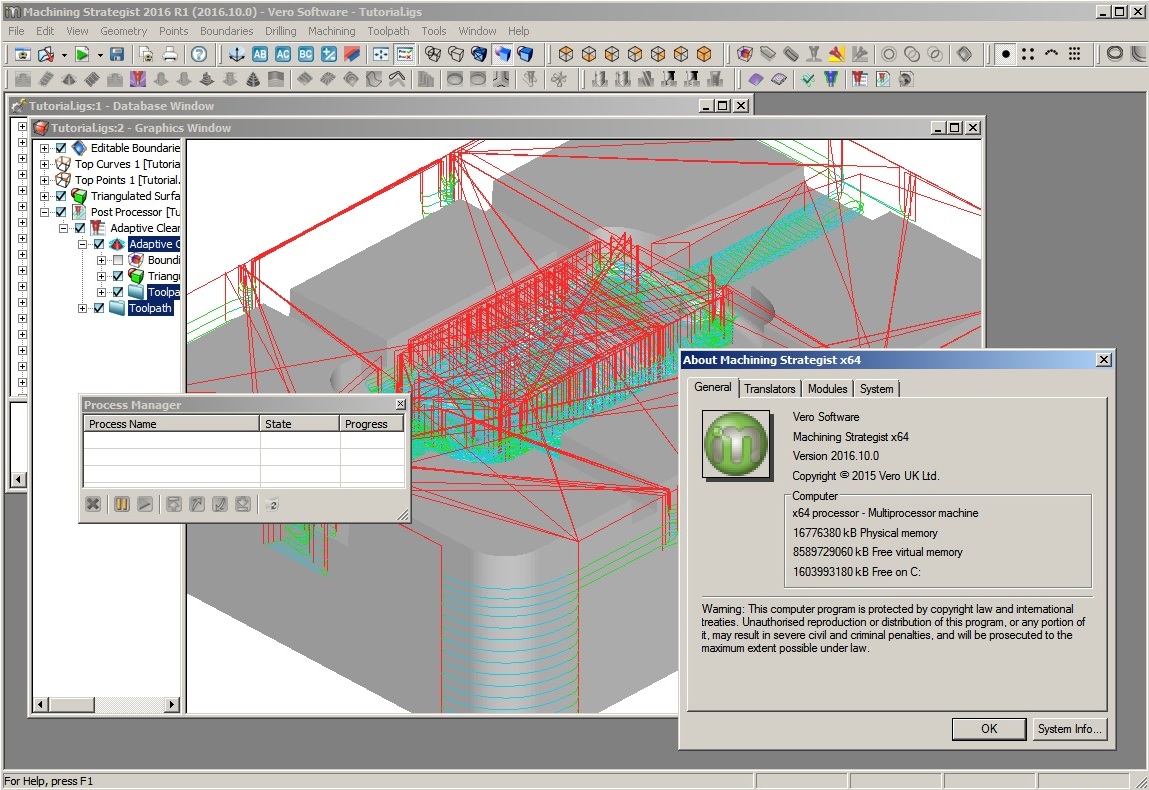Click the zoom-to-fit arrows icon
This screenshot has width=1149, height=790.
381,54
